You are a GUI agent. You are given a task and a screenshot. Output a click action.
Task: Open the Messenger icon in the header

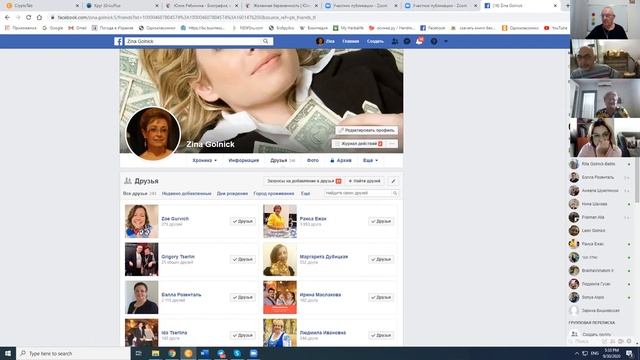[407, 41]
